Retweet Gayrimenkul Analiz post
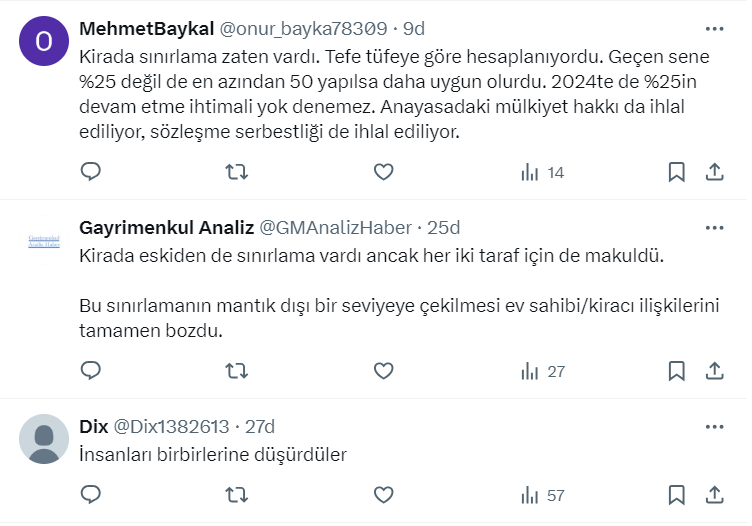The width and height of the screenshot is (752, 526). pos(237,371)
